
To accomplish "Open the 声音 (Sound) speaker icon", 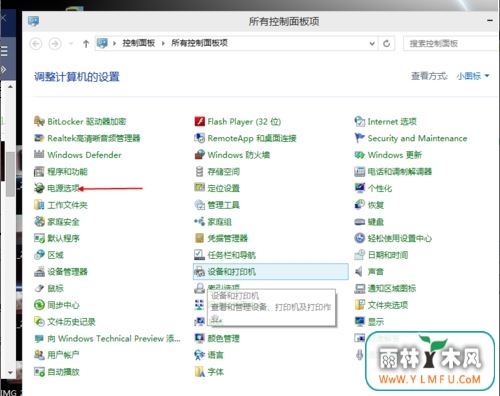I will point(360,272).
